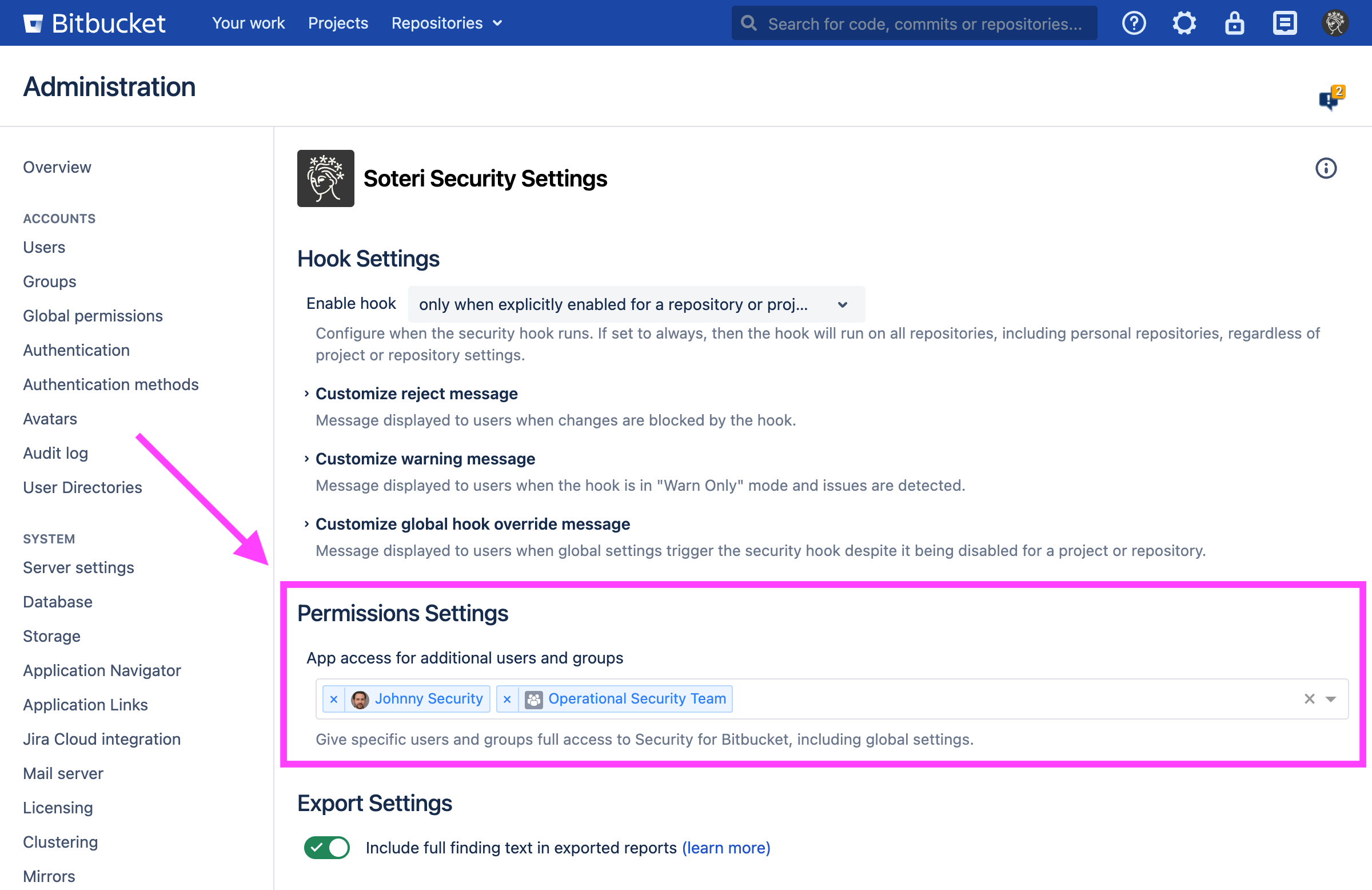Image resolution: width=1372 pixels, height=890 pixels.
Task: Click the admin access padlock icon
Action: pos(1234,23)
